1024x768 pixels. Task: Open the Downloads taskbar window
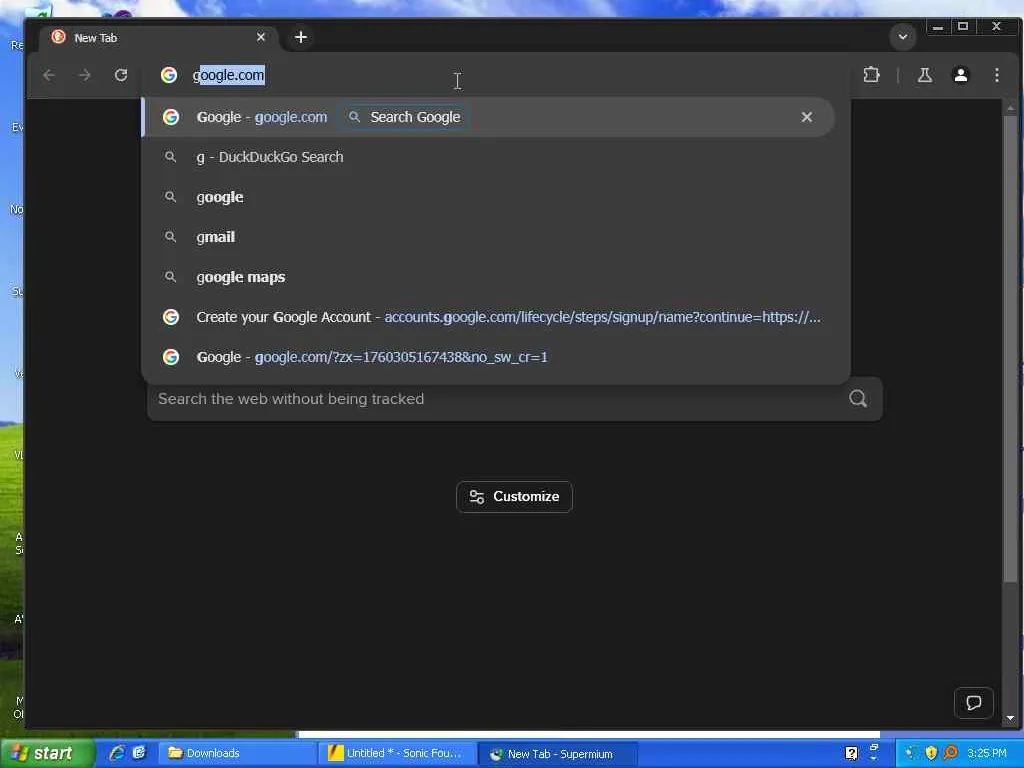click(x=236, y=753)
